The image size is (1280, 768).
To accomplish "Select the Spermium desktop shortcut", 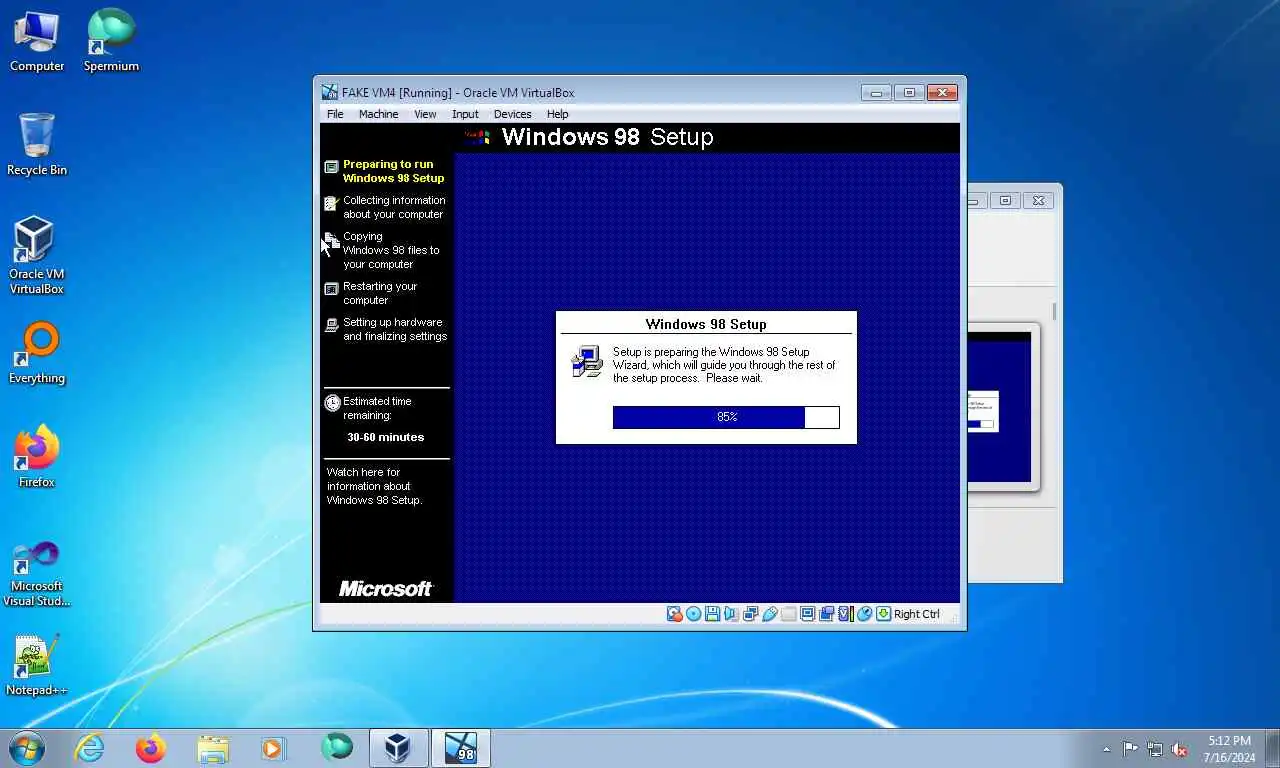I will [x=111, y=42].
